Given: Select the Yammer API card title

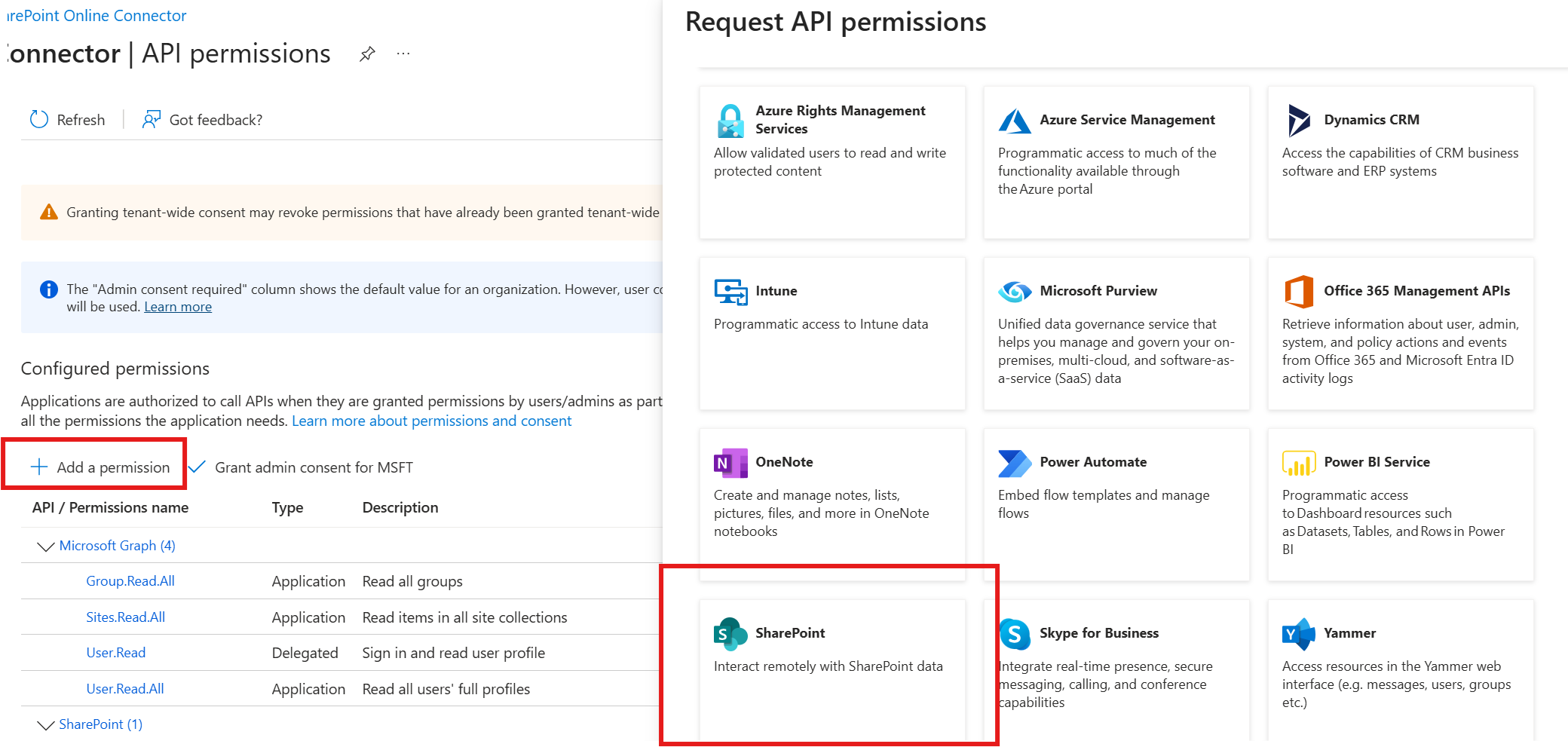Looking at the screenshot, I should (1349, 633).
